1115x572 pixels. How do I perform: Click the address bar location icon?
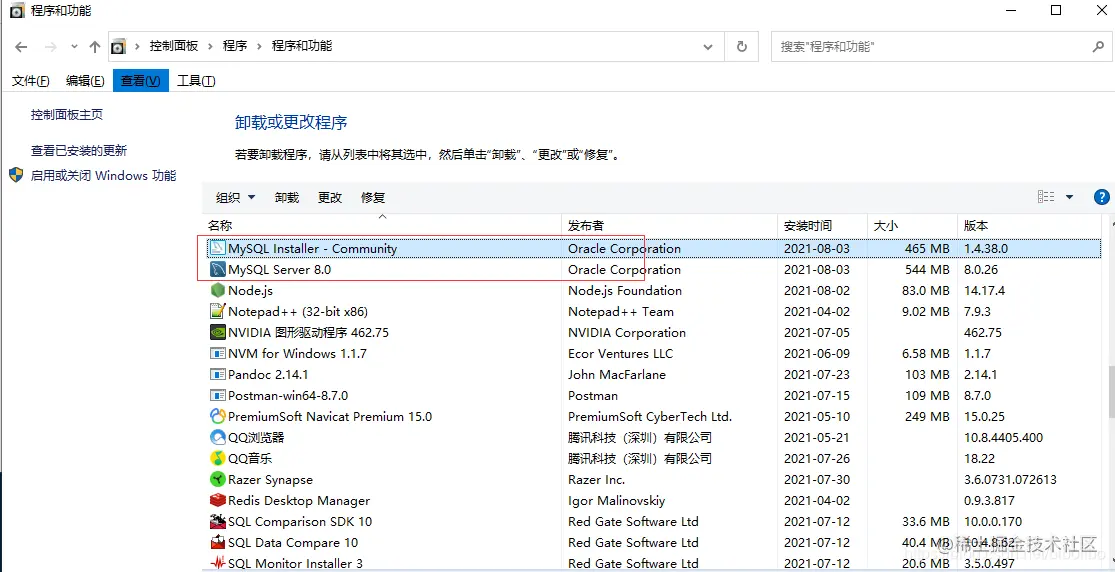pyautogui.click(x=119, y=46)
